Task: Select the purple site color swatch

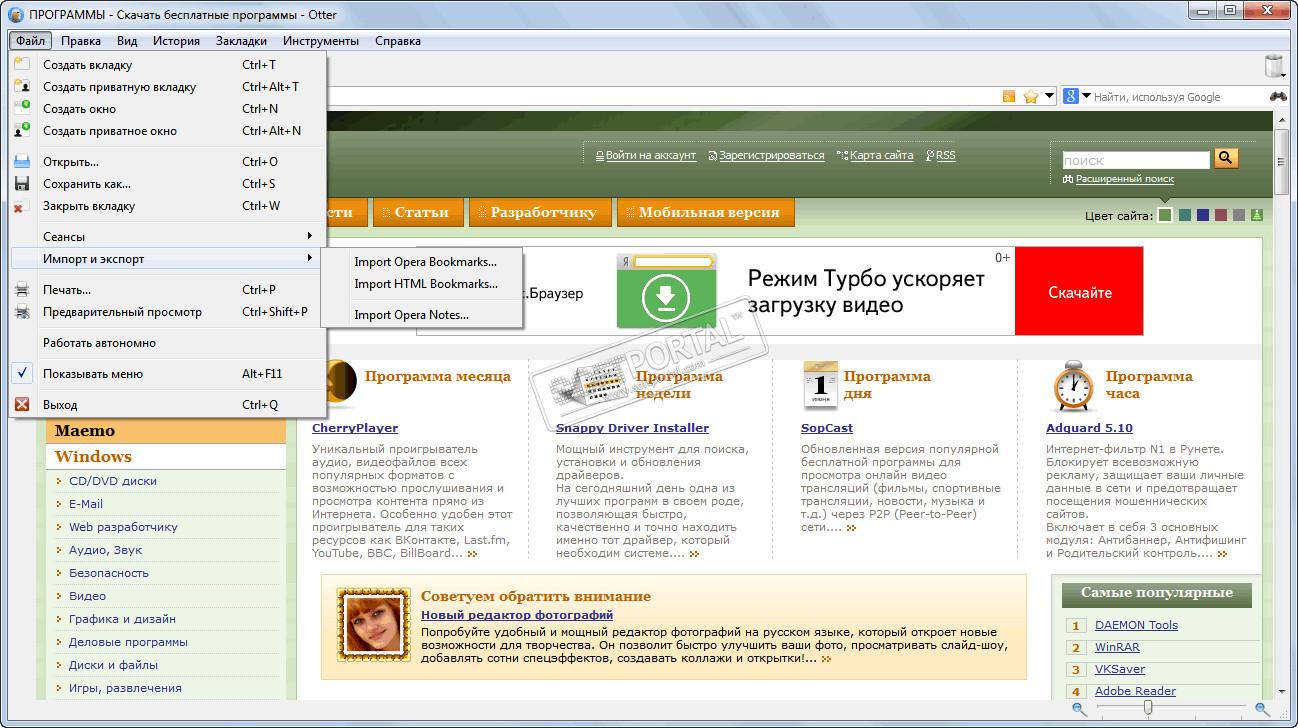Action: tap(1221, 215)
